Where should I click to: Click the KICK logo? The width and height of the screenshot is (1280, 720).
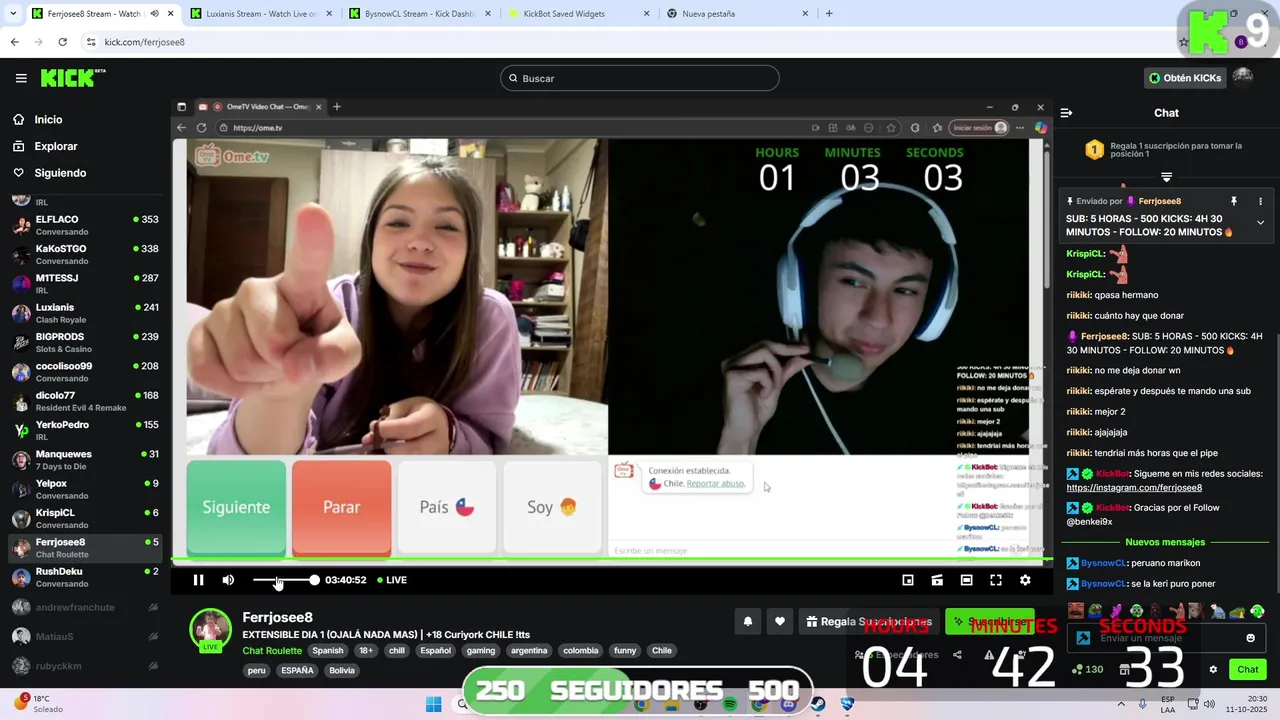pos(72,78)
